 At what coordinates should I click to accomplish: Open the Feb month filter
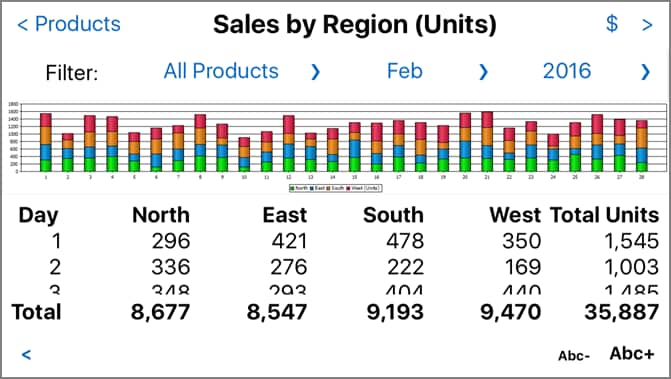pyautogui.click(x=405, y=71)
